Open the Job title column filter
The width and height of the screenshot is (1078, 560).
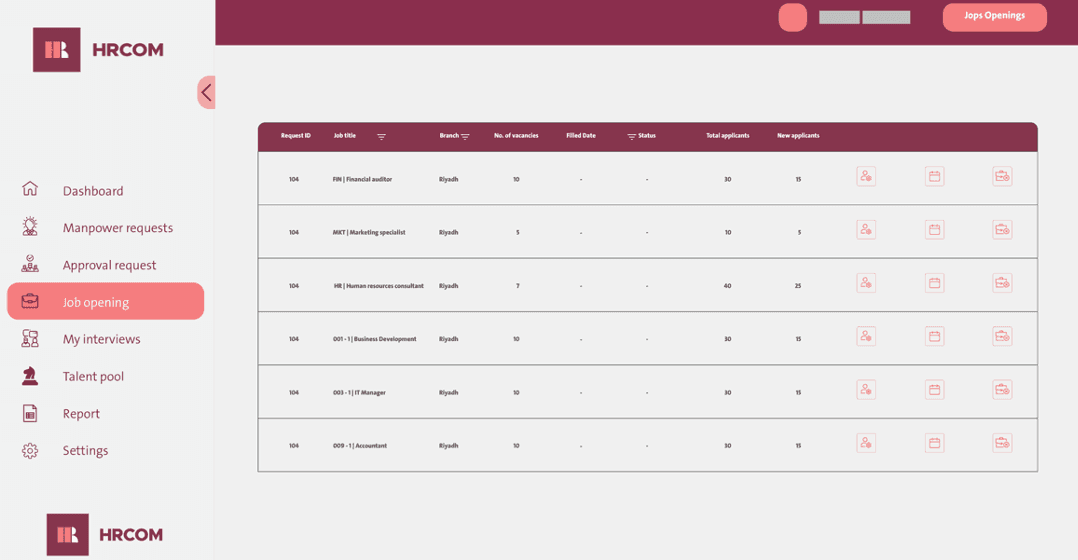[x=381, y=137]
